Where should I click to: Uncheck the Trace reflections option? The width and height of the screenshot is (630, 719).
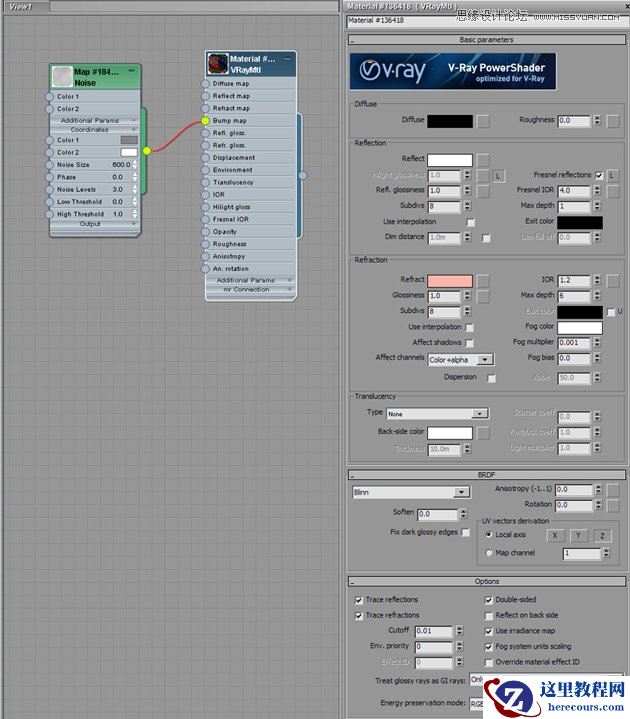359,600
